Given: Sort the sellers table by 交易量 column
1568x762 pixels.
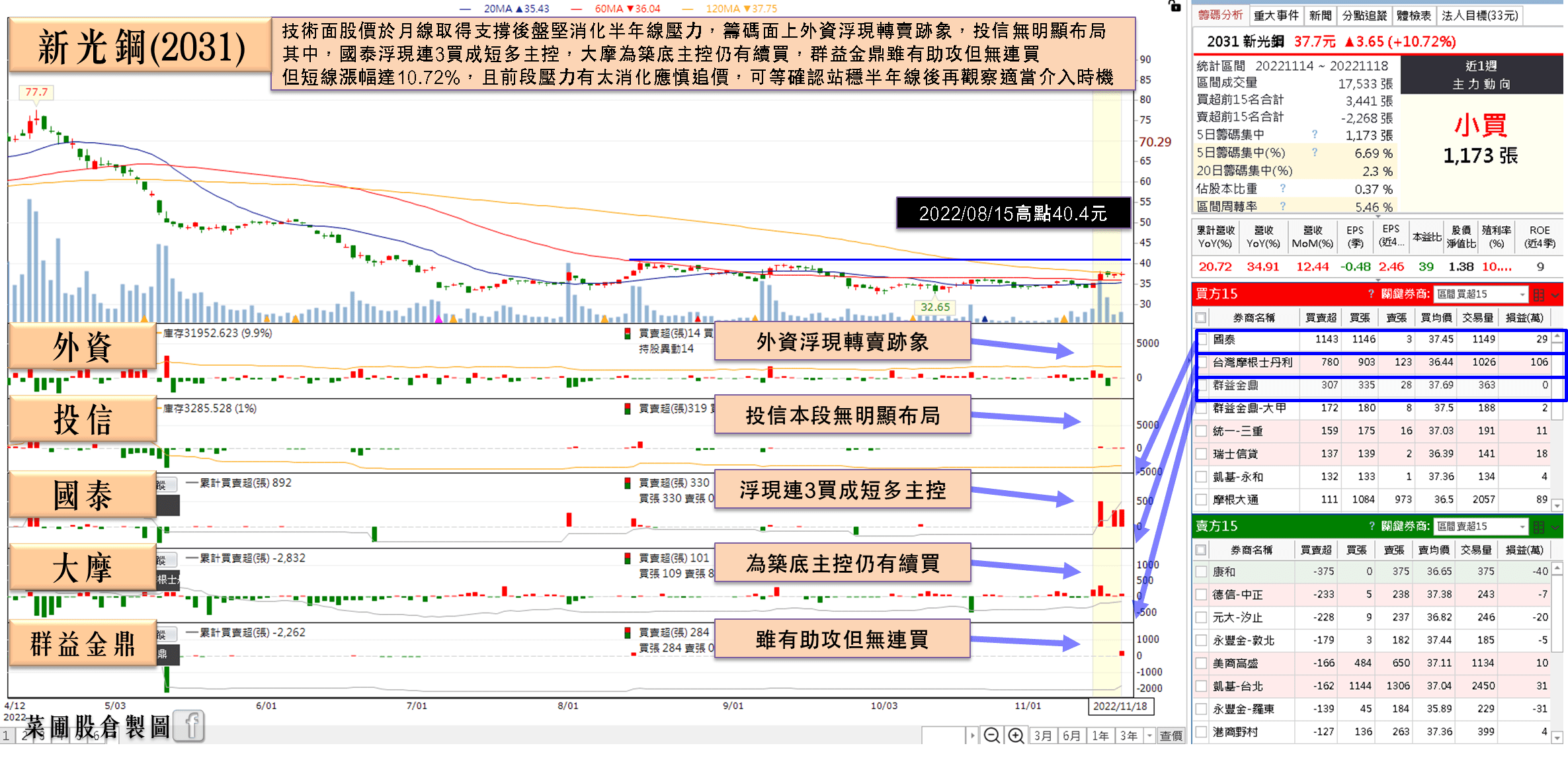Looking at the screenshot, I should coord(1475,550).
